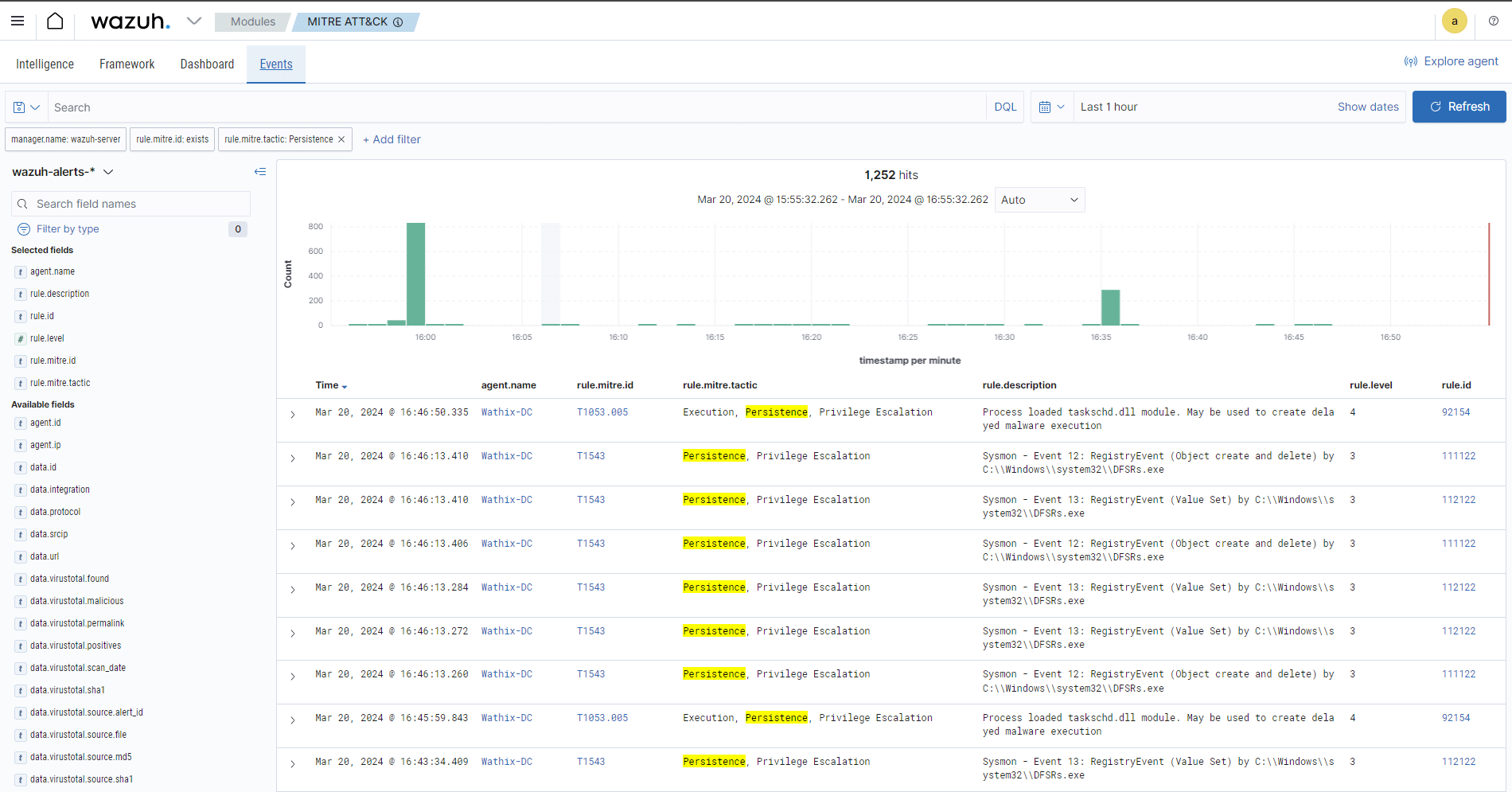
Task: Remove the Persistence tactic filter
Action: point(341,139)
